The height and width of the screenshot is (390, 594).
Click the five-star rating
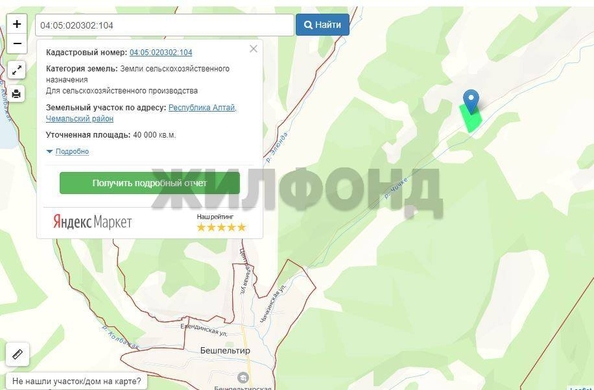pyautogui.click(x=221, y=227)
